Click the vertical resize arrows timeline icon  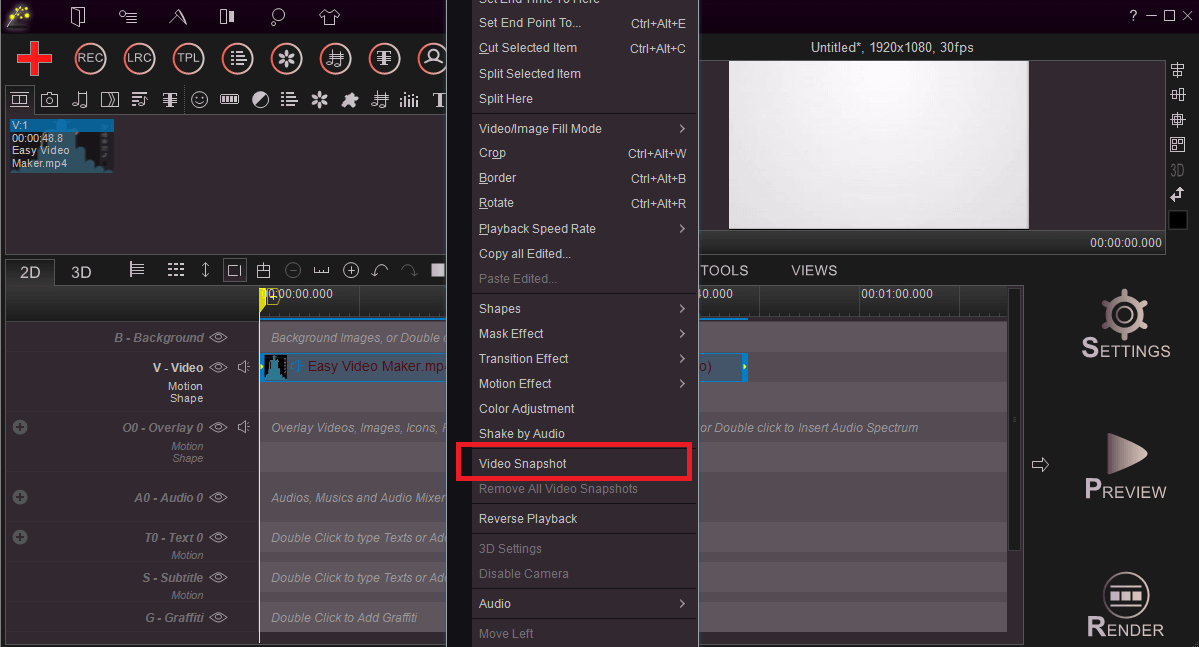click(205, 270)
